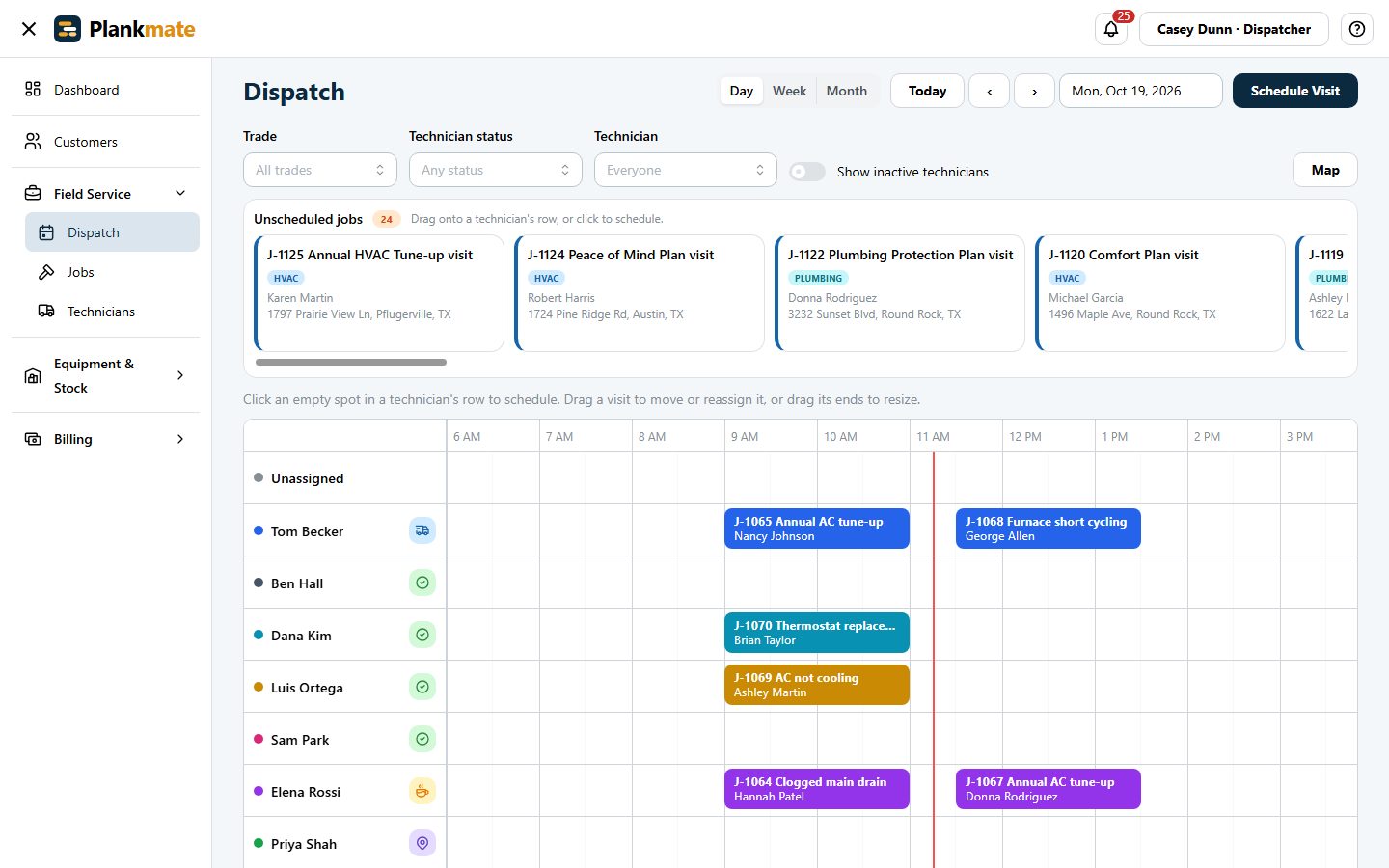
Task: Select J-1065 Annual AC tune-up visit
Action: click(x=817, y=529)
